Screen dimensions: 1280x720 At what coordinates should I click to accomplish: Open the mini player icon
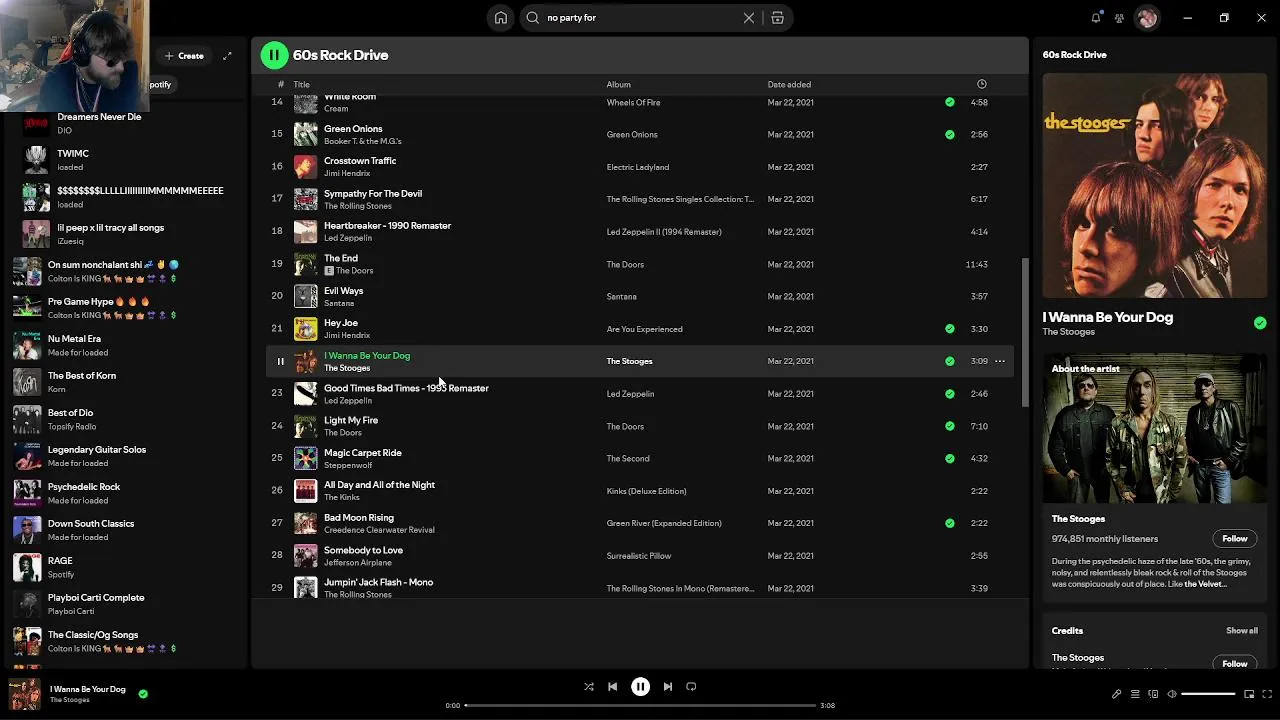[1249, 694]
